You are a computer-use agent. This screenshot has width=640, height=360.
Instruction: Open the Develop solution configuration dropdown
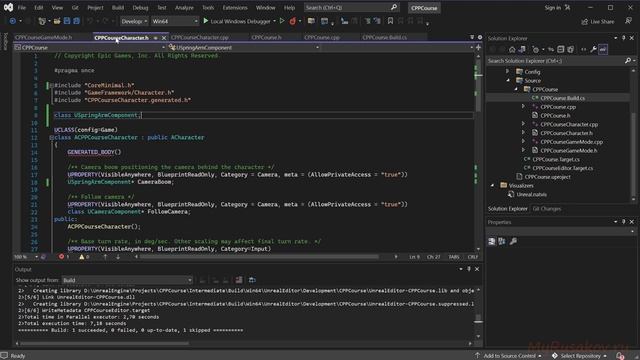tap(134, 21)
